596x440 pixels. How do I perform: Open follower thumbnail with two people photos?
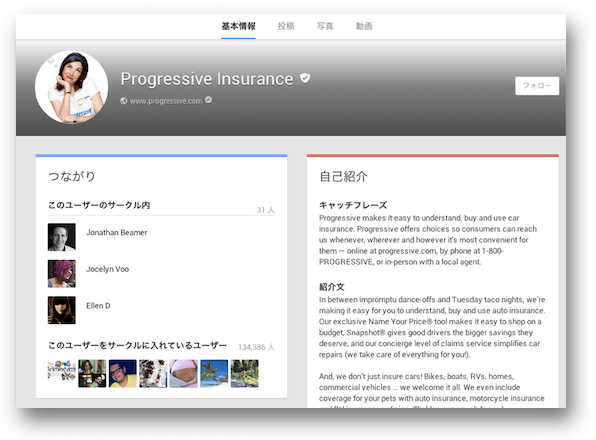point(92,374)
